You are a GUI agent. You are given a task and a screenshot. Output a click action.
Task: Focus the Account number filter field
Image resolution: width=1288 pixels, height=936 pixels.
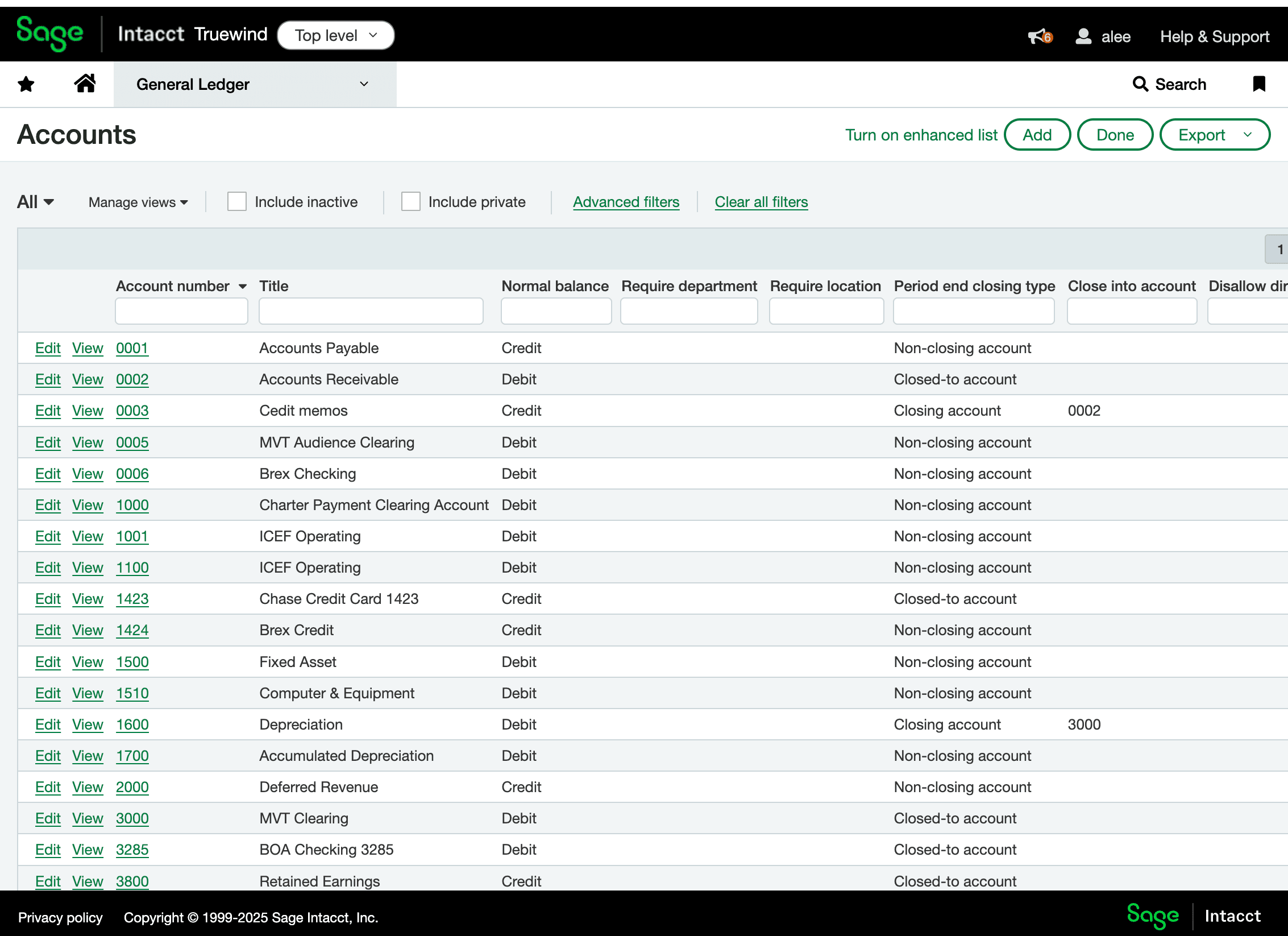click(181, 311)
